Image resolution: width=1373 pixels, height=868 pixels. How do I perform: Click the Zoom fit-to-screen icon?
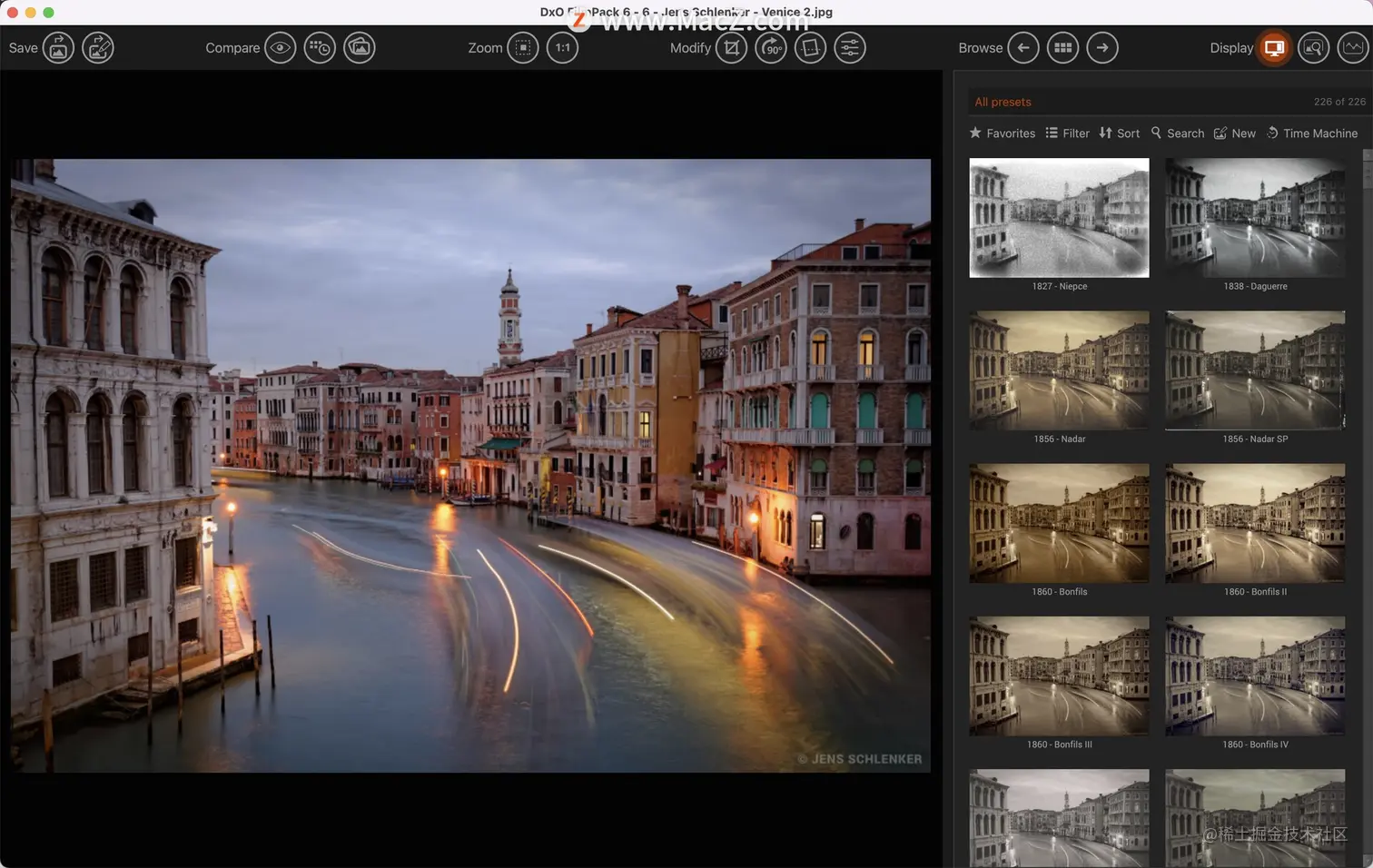tap(523, 48)
